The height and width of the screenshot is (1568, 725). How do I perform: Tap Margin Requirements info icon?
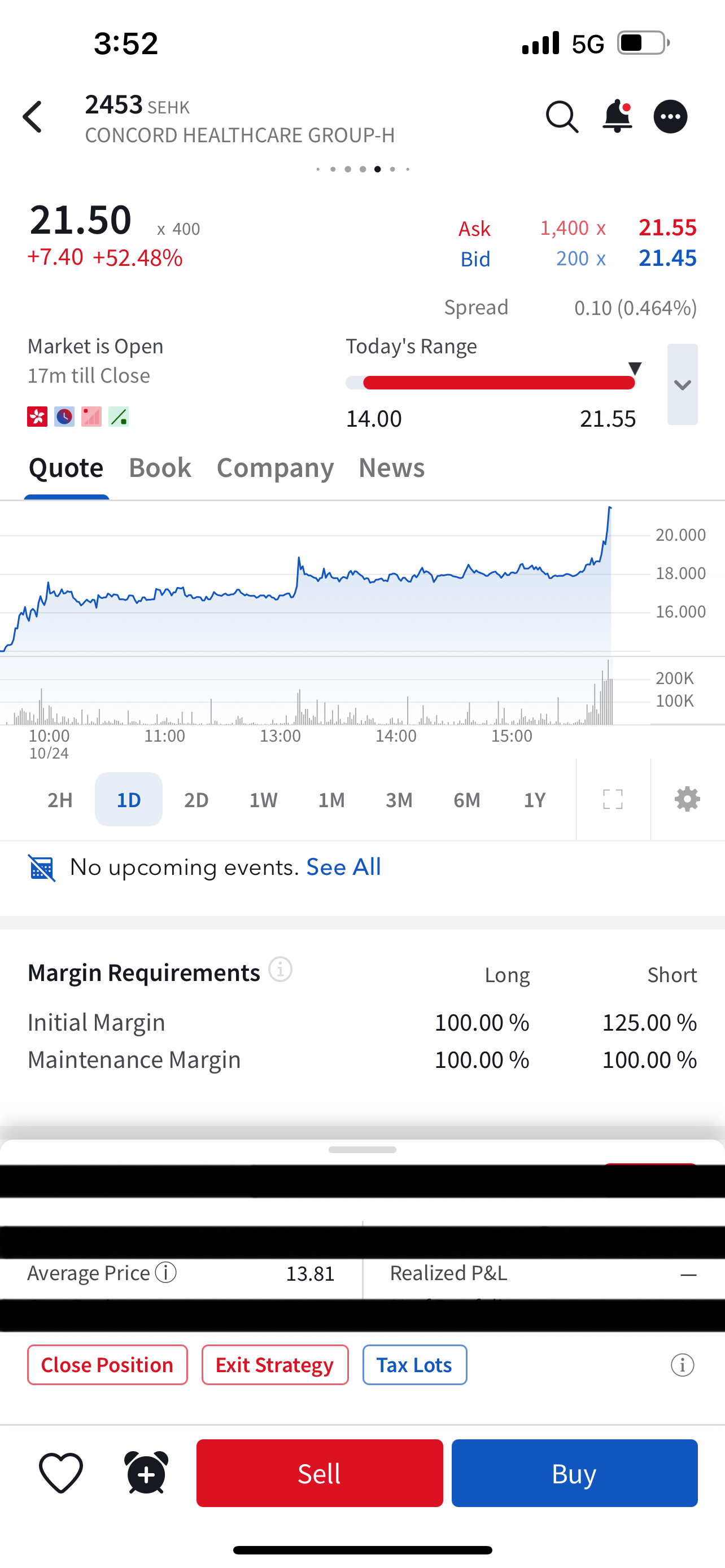pyautogui.click(x=281, y=969)
